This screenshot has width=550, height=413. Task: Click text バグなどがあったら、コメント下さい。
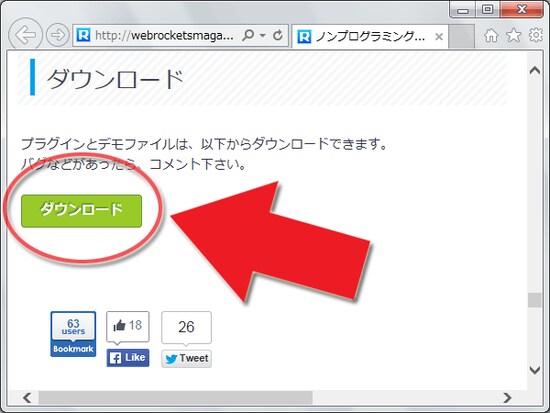[x=134, y=164]
